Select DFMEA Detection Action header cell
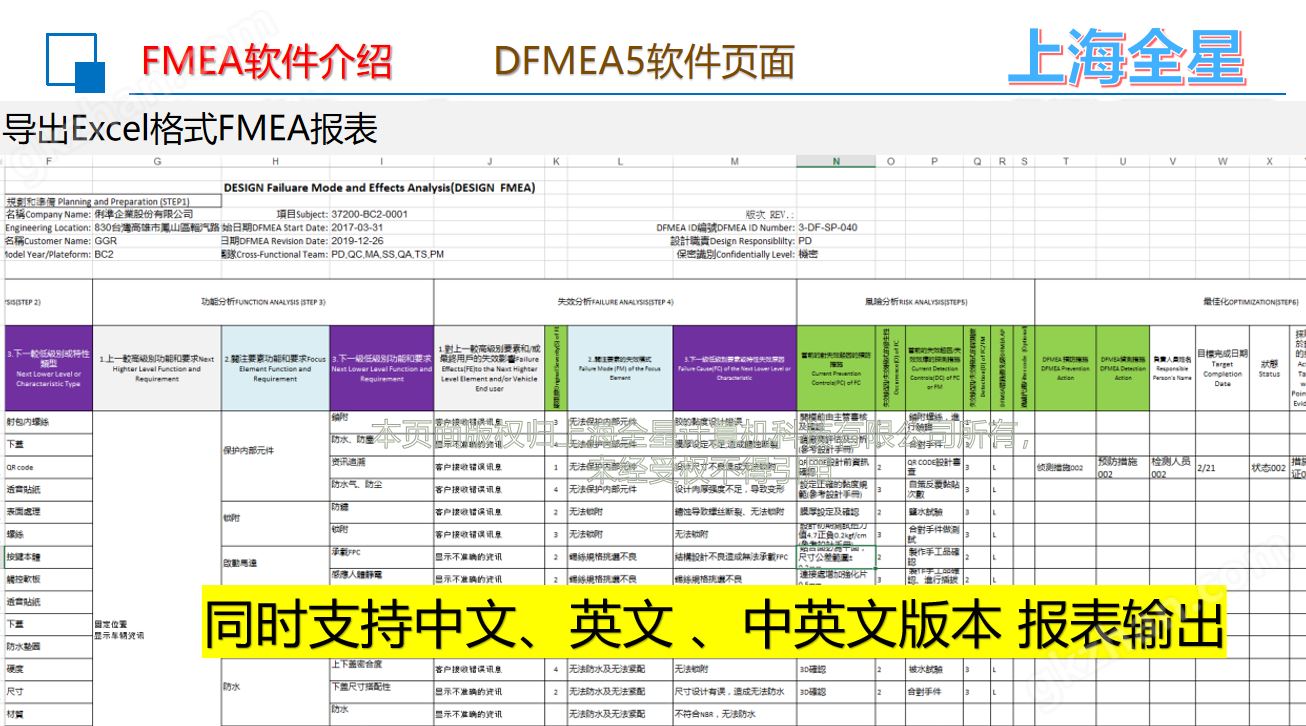The width and height of the screenshot is (1306, 726). 1123,367
